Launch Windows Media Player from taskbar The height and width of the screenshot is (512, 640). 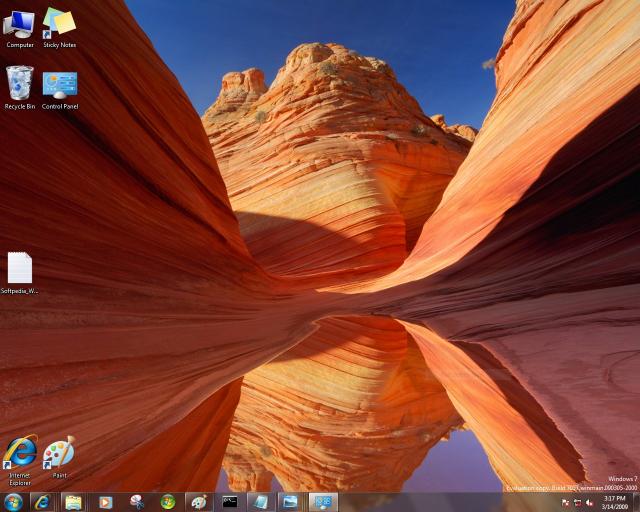click(x=105, y=502)
